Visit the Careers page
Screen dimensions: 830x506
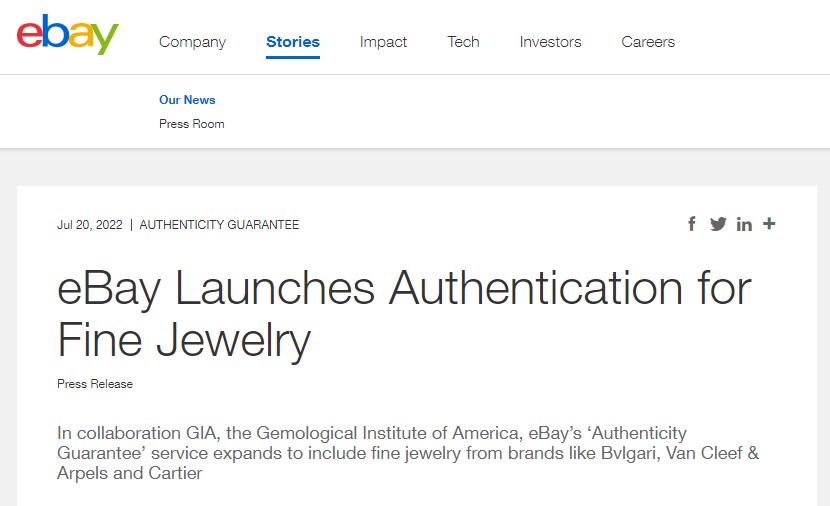pyautogui.click(x=648, y=42)
